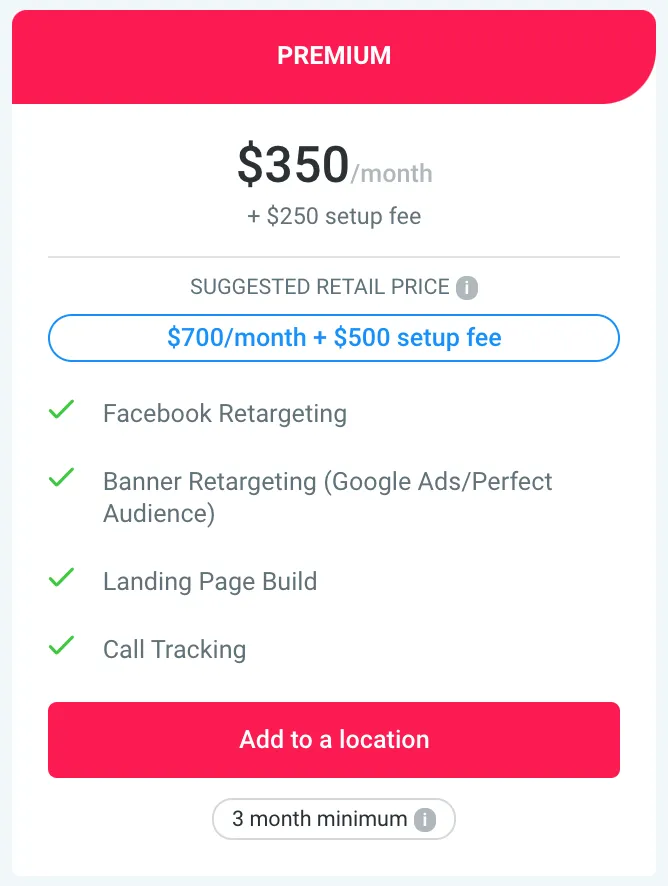Click info icon beside Suggested Retail Price
The width and height of the screenshot is (668, 886).
click(x=467, y=288)
